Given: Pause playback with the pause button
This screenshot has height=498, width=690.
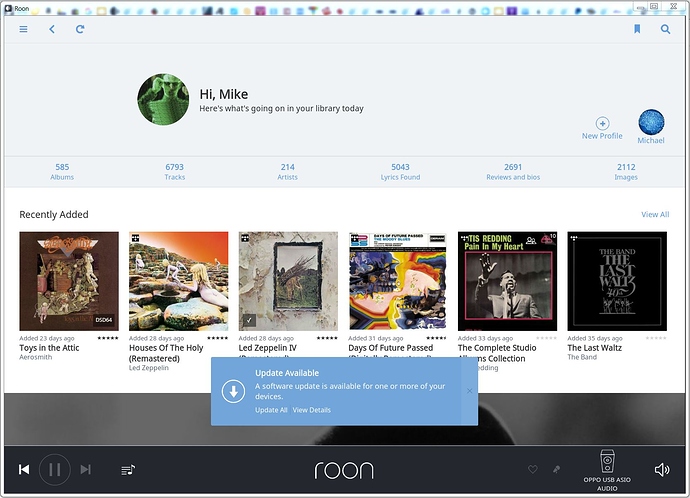Looking at the screenshot, I should point(55,469).
